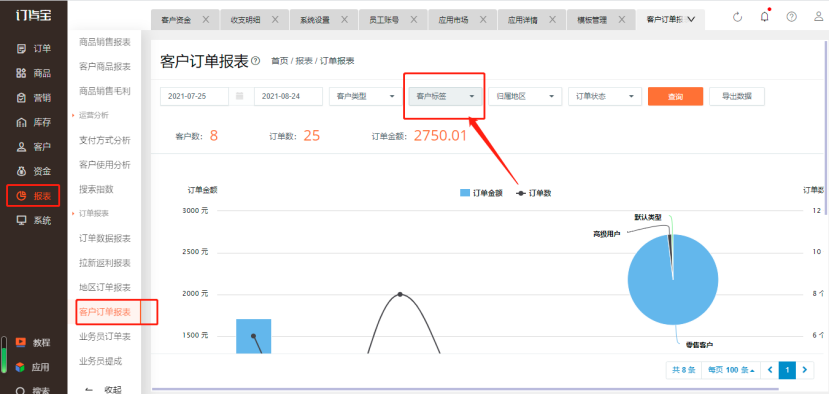Open 每页 100 条 page size dropdown

pyautogui.click(x=731, y=370)
